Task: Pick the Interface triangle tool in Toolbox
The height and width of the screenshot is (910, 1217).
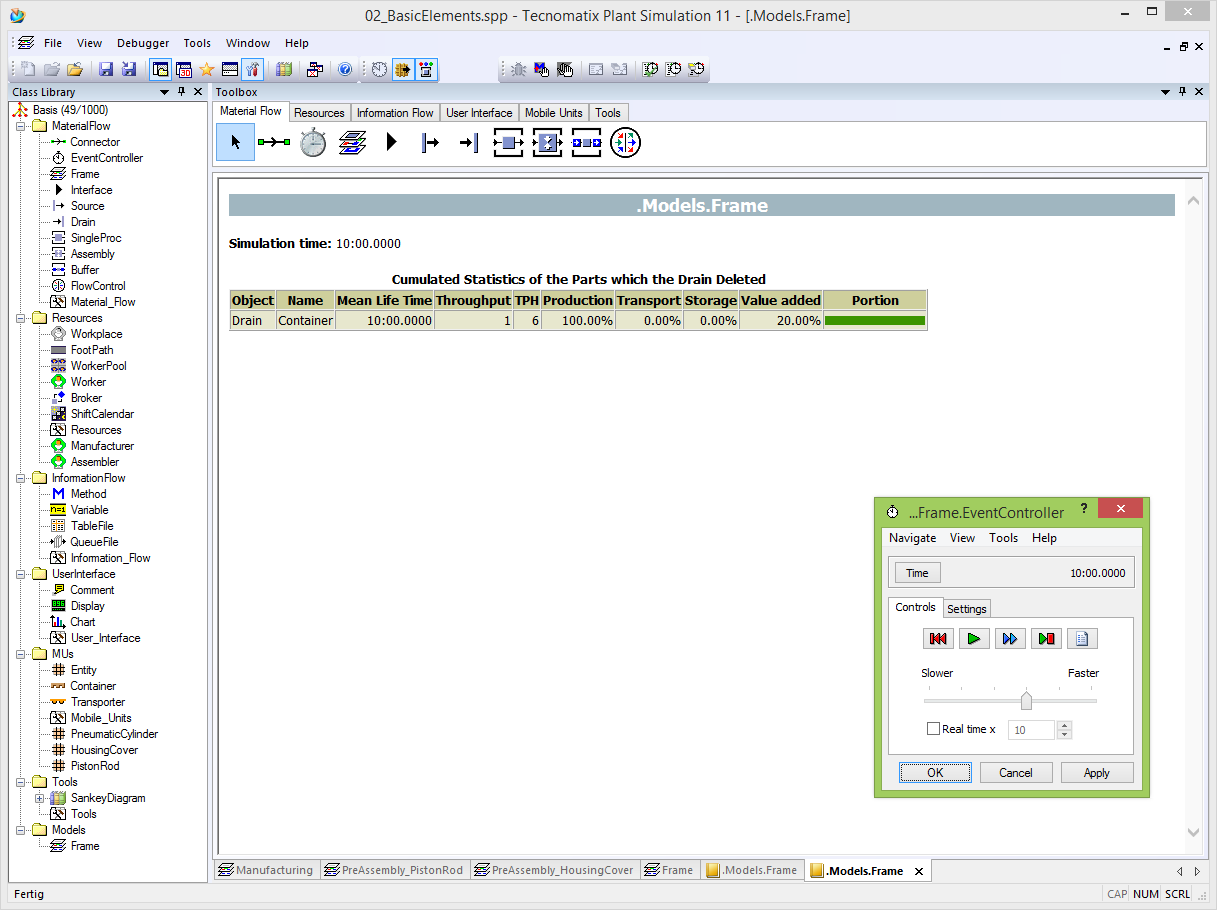Action: click(392, 143)
